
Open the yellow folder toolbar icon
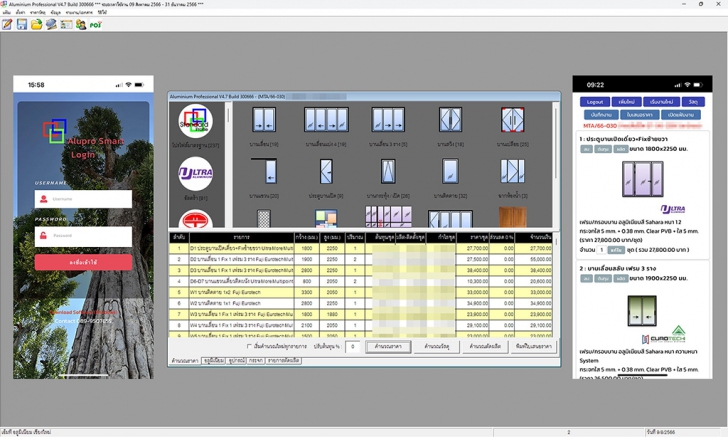click(x=37, y=24)
